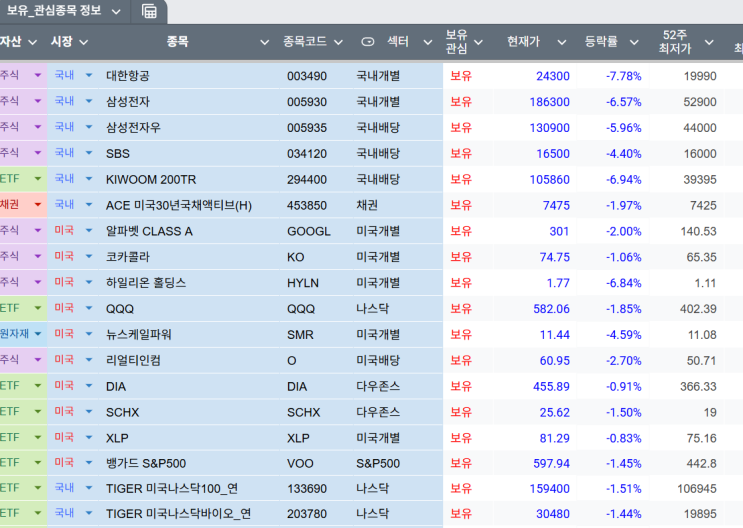Open filter arrow on 섹터 column header

427,42
